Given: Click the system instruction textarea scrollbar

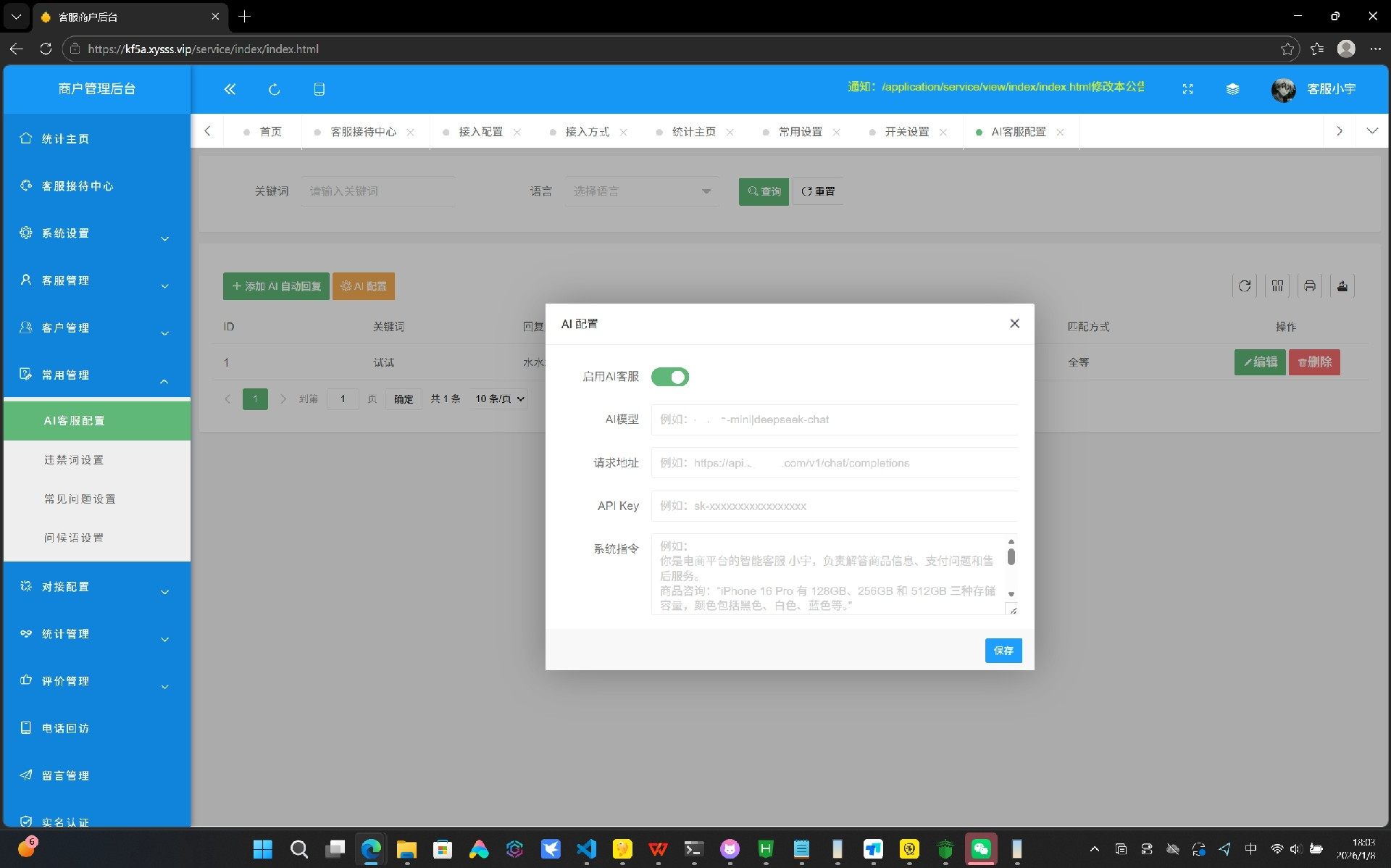Looking at the screenshot, I should point(1011,557).
